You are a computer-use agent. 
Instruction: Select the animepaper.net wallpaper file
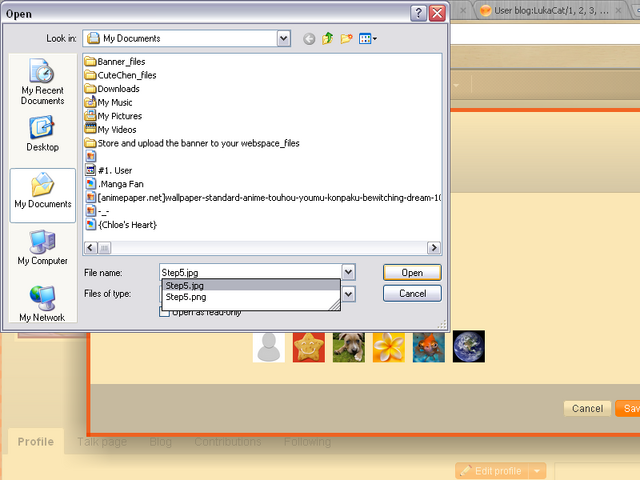click(x=263, y=198)
